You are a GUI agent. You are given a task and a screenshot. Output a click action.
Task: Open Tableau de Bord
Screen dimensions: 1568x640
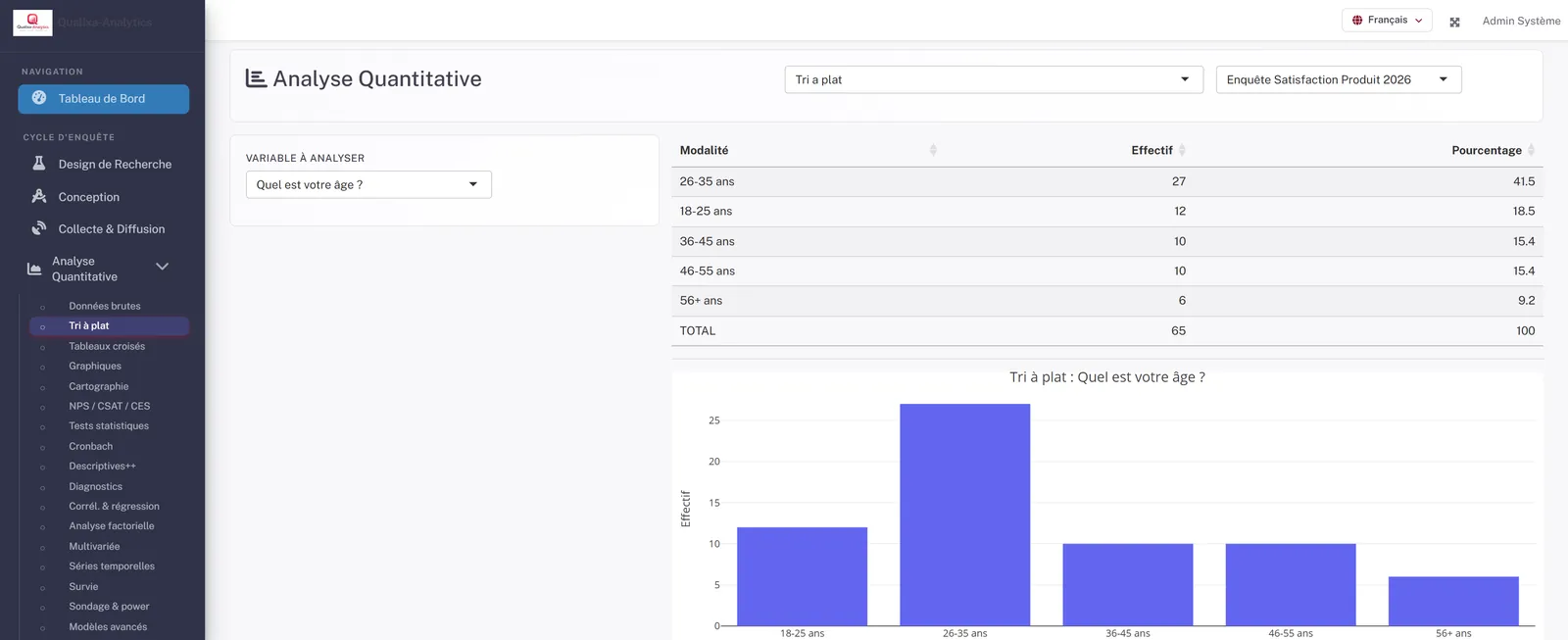pos(103,98)
